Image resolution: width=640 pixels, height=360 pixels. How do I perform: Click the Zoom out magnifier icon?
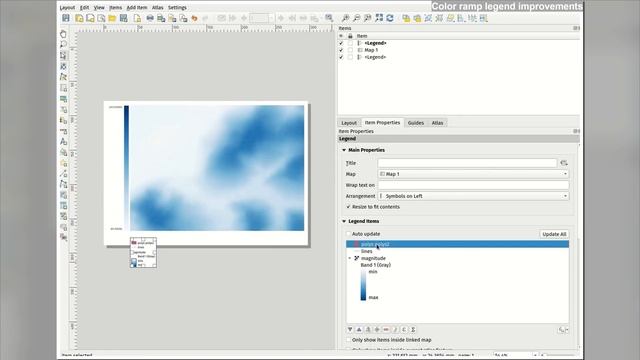click(x=357, y=18)
